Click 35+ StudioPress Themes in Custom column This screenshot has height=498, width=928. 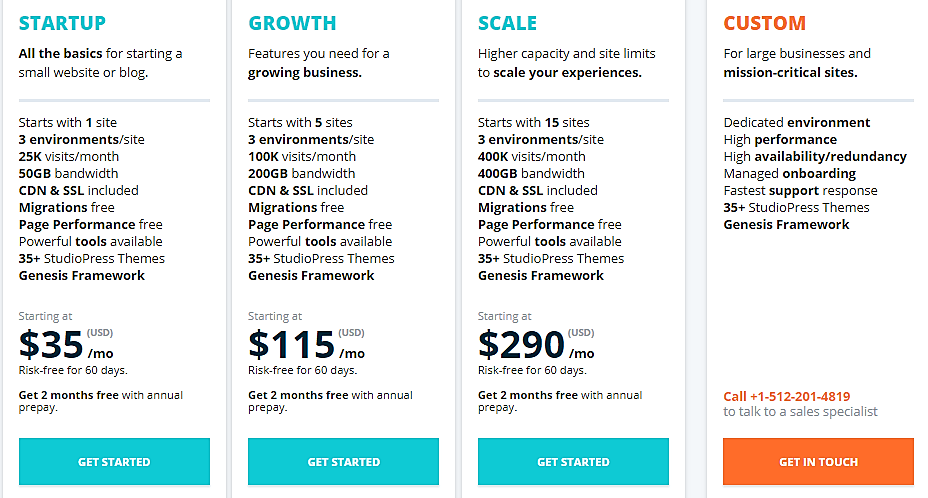pyautogui.click(x=797, y=207)
